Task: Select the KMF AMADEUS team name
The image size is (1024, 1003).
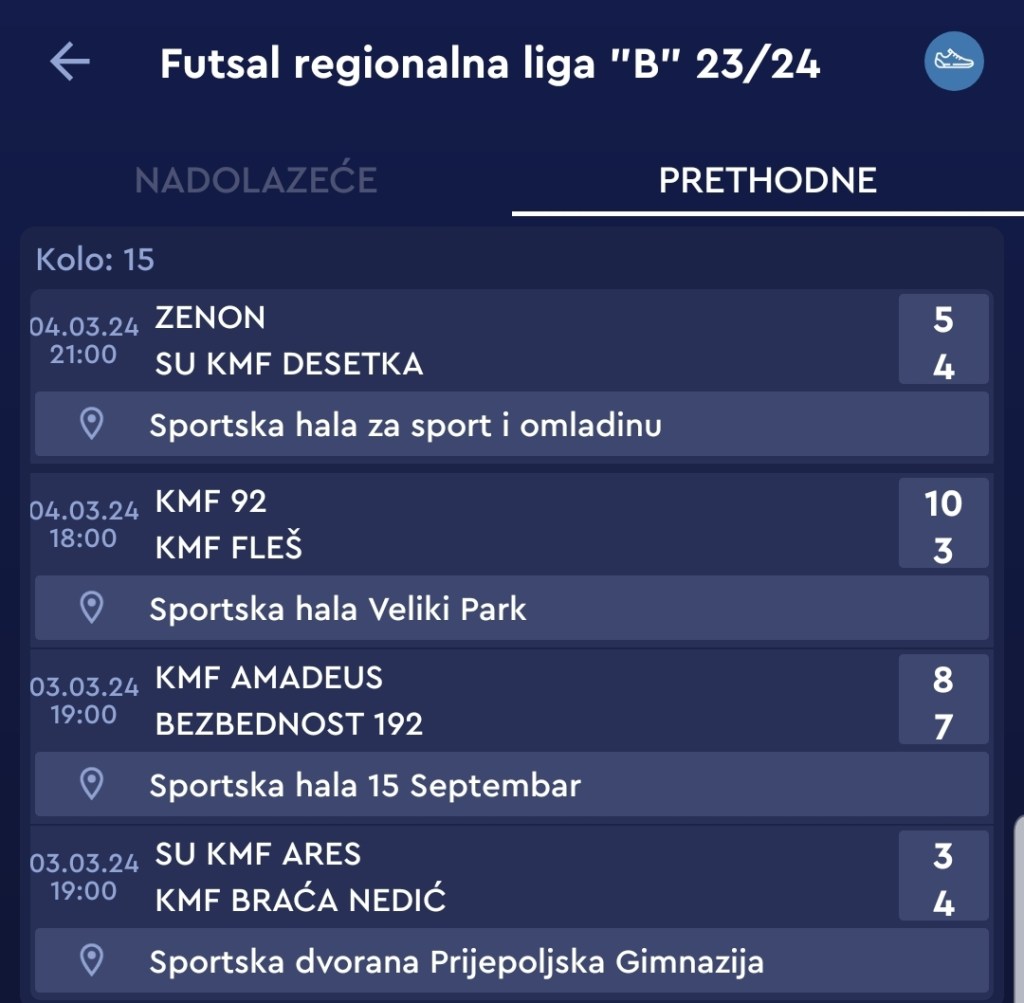Action: click(269, 677)
